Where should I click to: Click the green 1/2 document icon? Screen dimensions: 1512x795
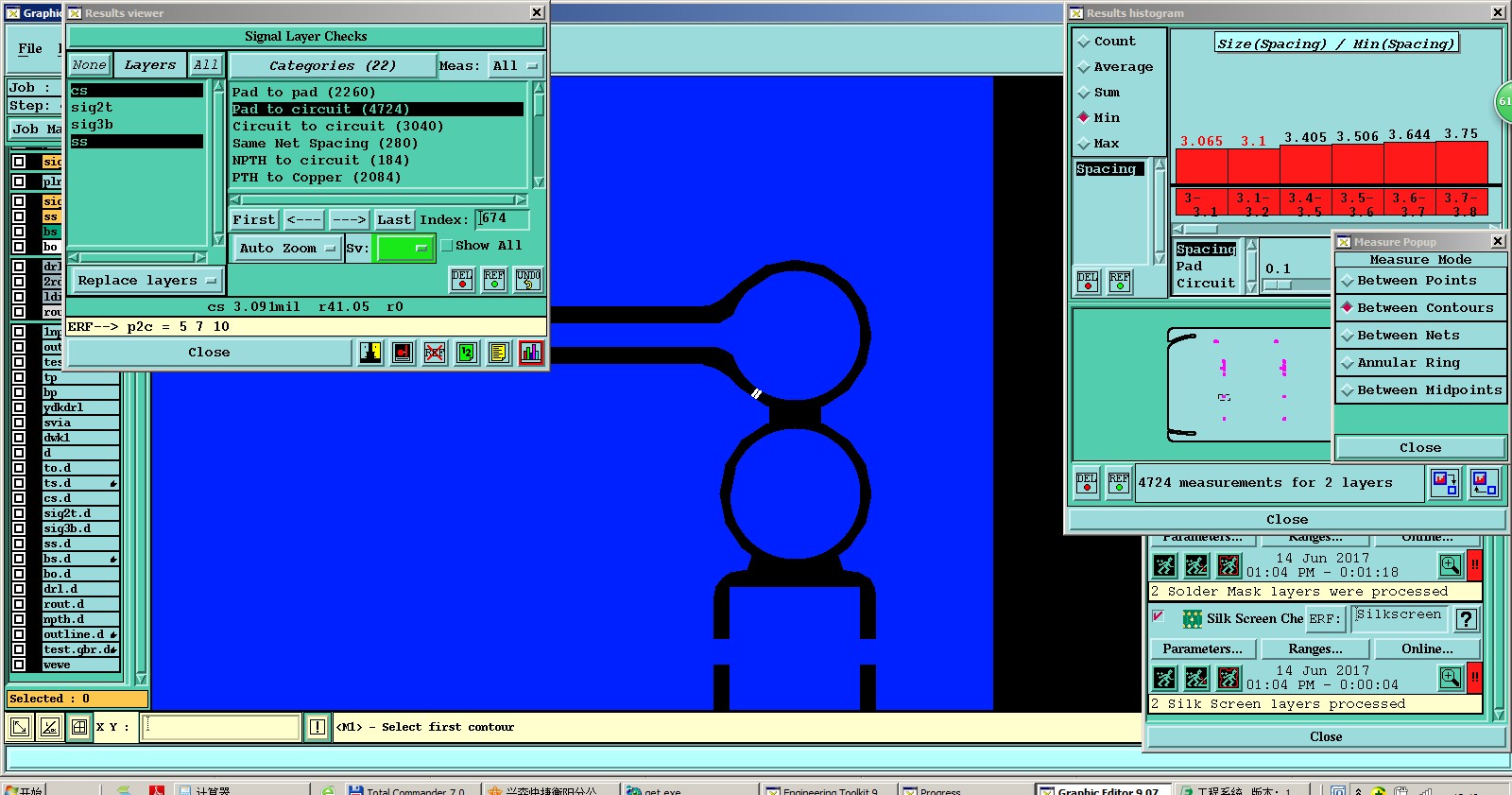[467, 353]
